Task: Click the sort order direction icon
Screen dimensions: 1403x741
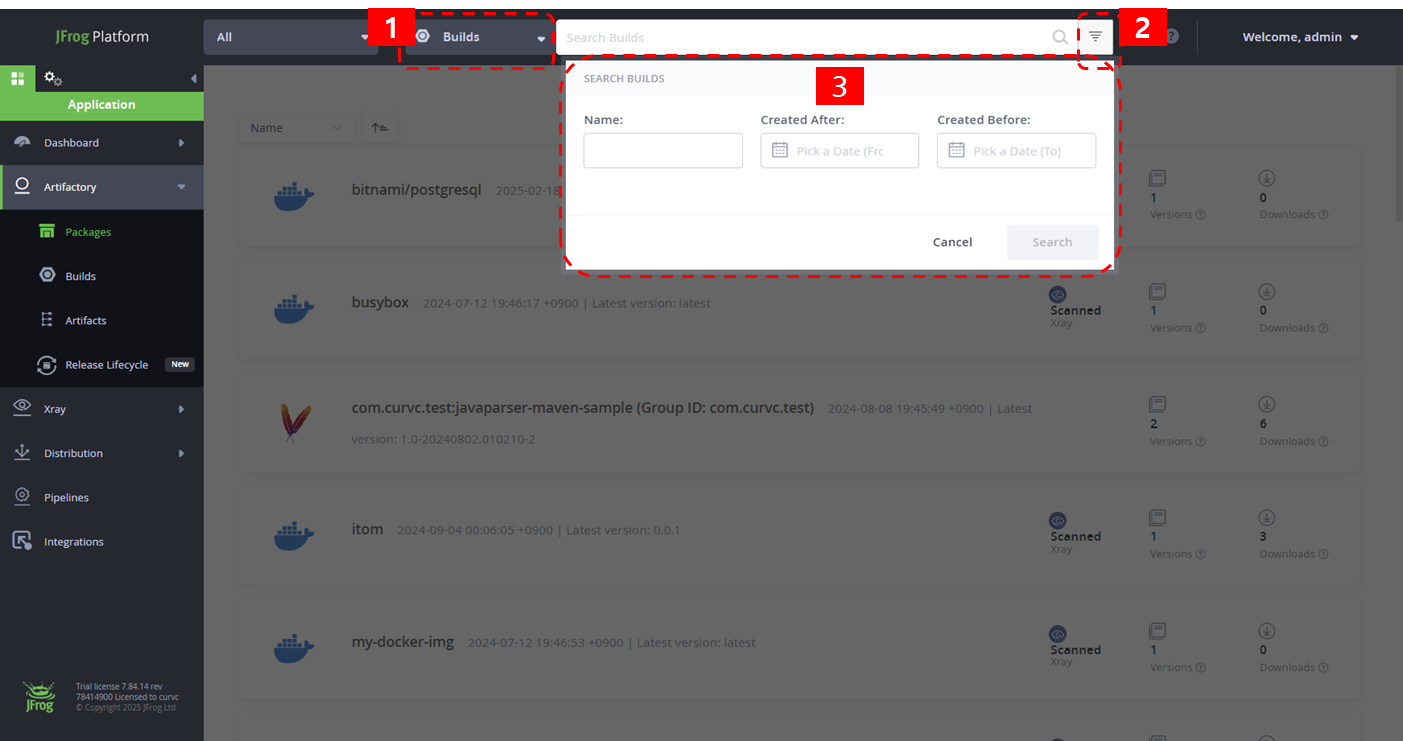Action: (379, 128)
